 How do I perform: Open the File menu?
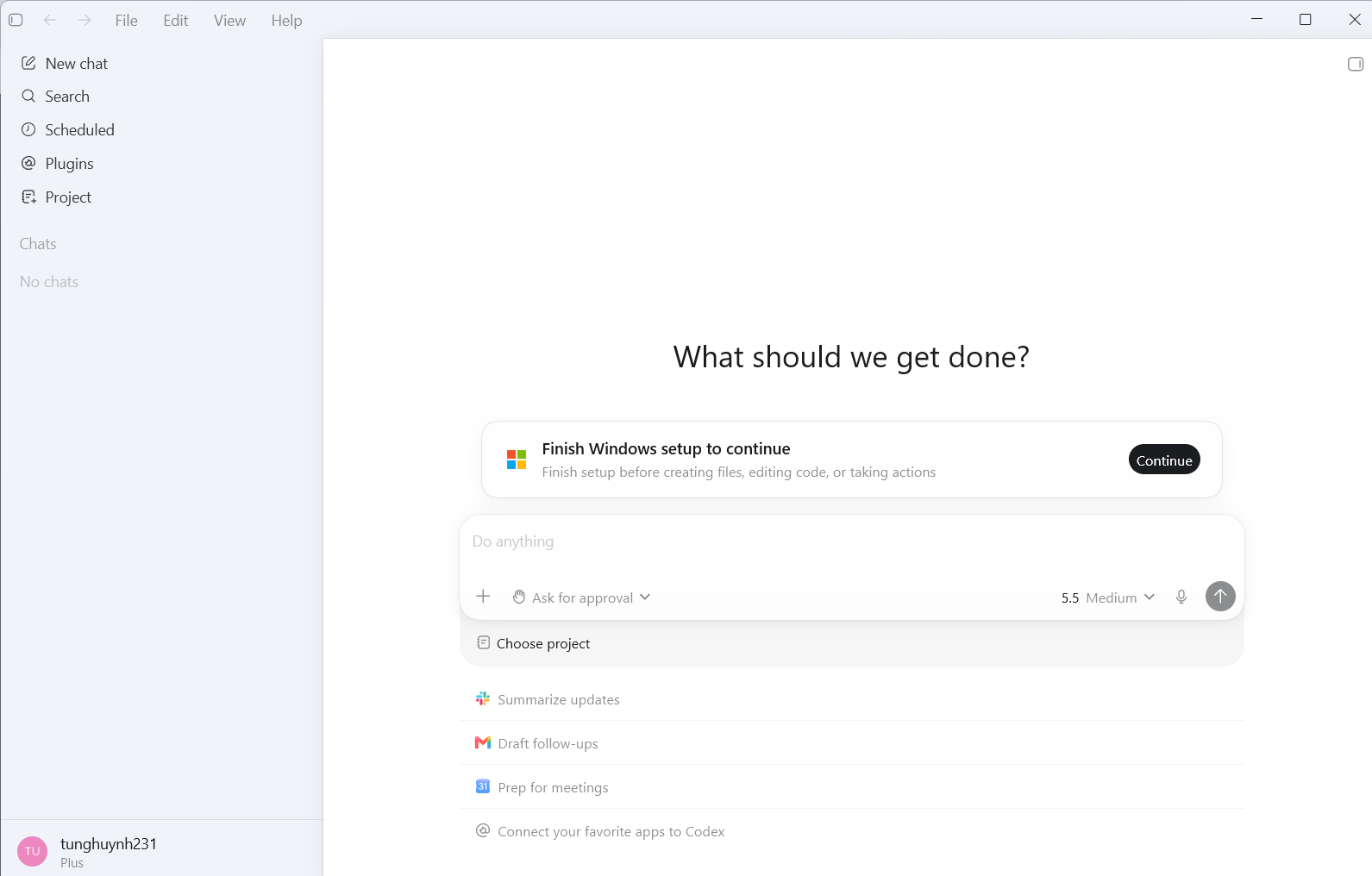click(x=127, y=20)
